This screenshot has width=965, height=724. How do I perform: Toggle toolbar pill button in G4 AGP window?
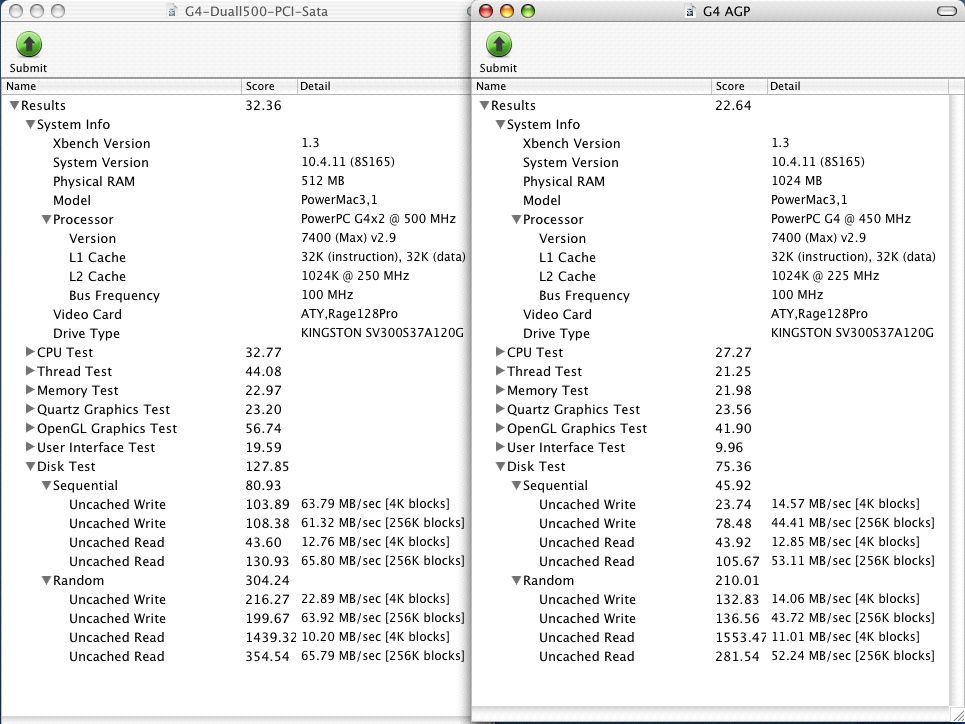(948, 11)
